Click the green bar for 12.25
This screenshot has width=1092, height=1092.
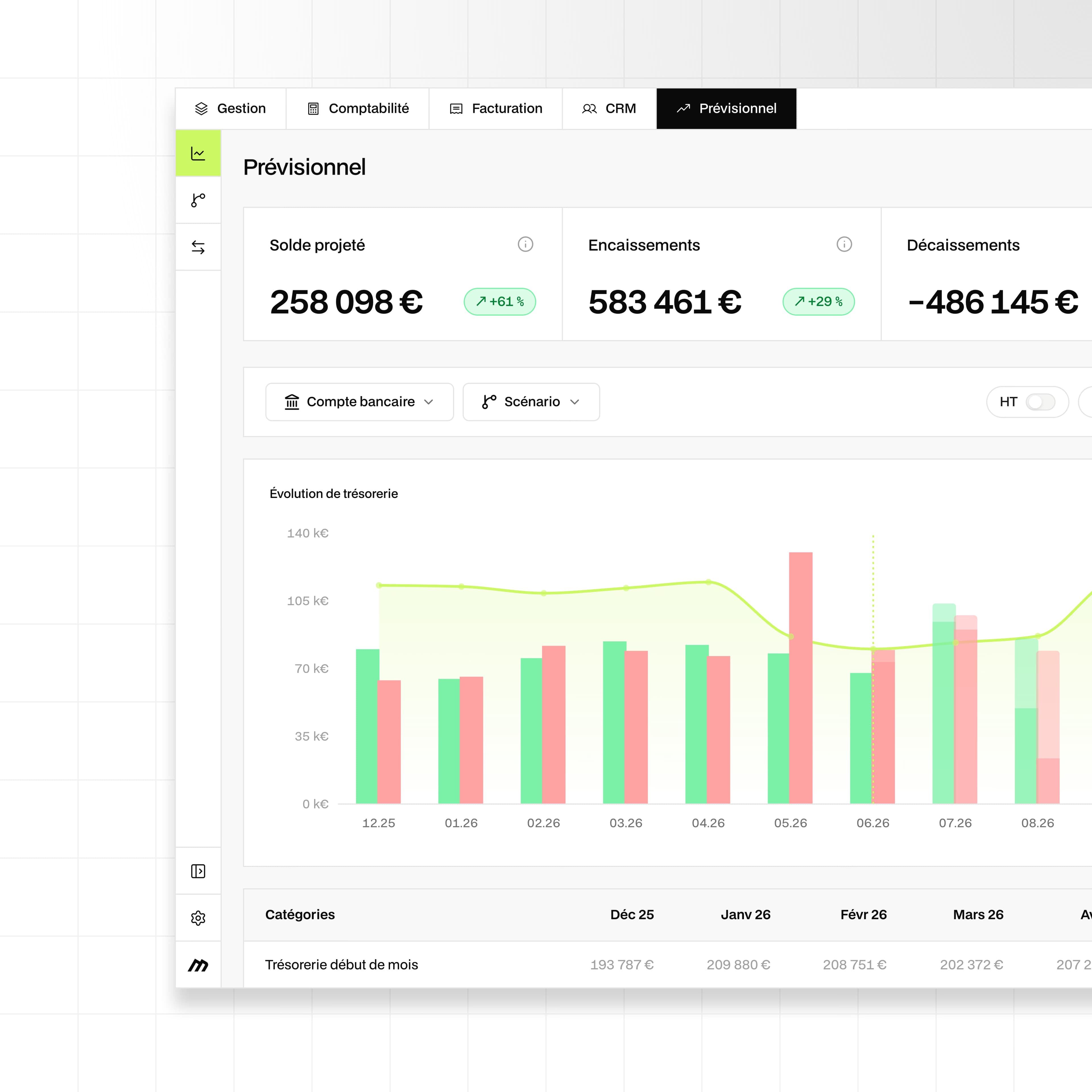coord(367,726)
